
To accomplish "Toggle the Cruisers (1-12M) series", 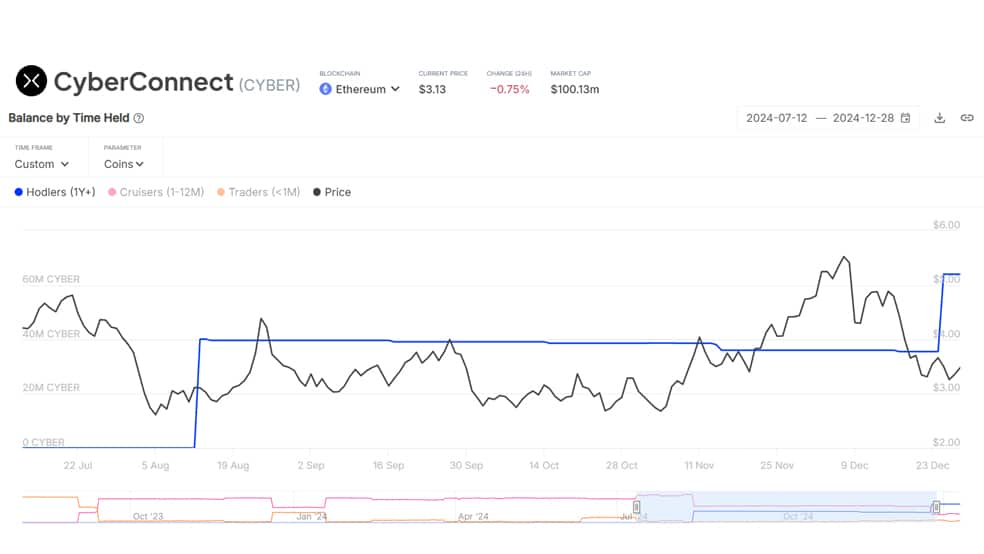I will (156, 192).
